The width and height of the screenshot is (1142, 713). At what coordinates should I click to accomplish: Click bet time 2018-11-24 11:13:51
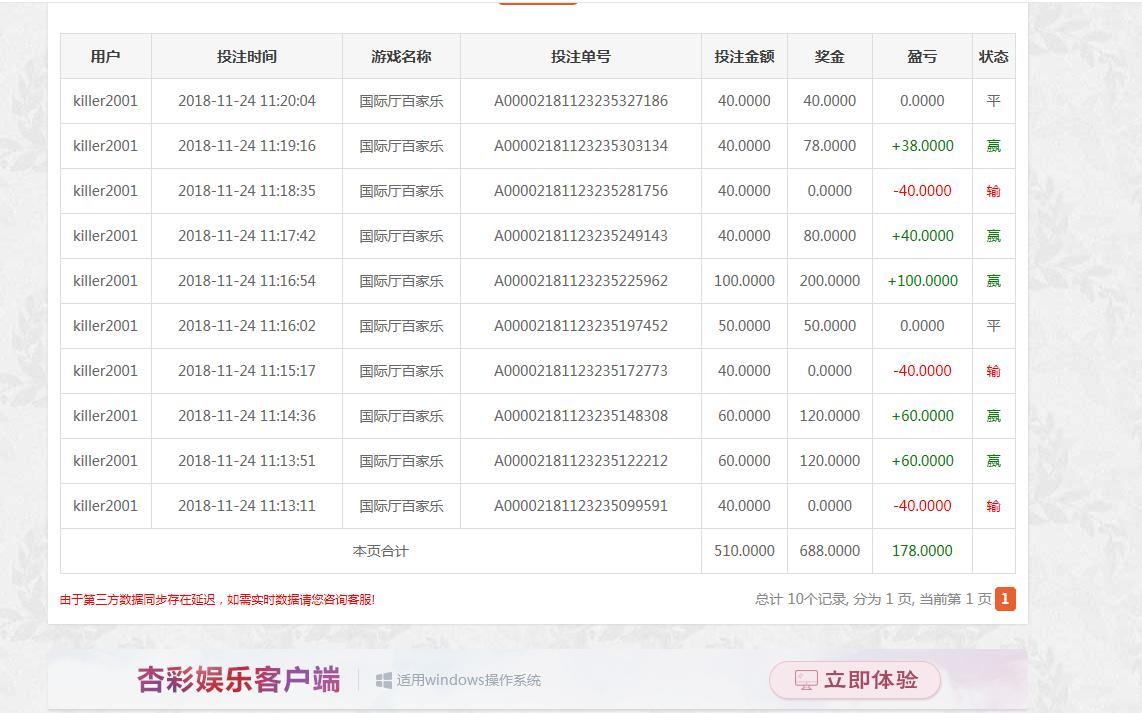247,461
